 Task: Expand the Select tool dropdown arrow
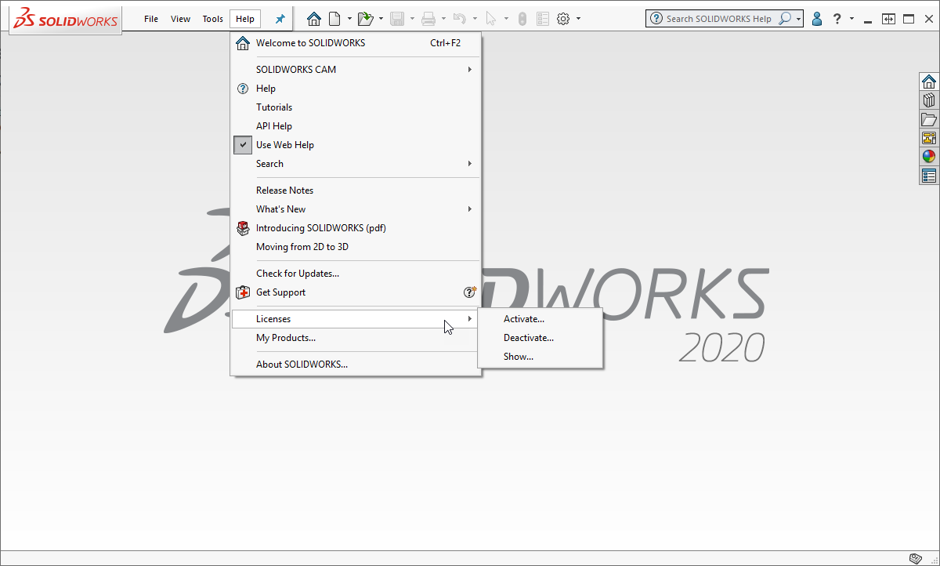506,19
